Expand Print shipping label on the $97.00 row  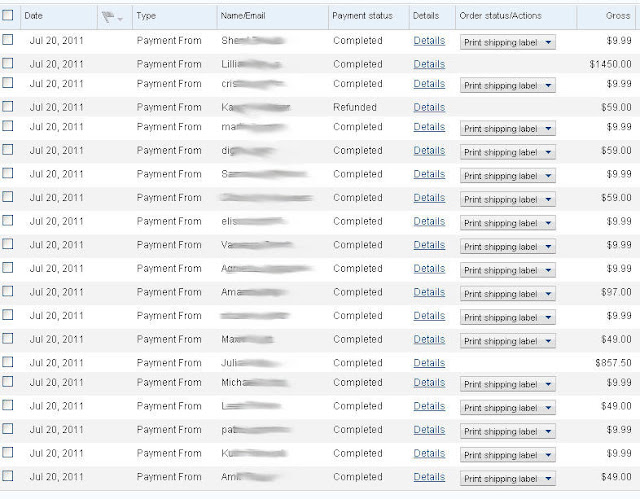pyautogui.click(x=508, y=294)
